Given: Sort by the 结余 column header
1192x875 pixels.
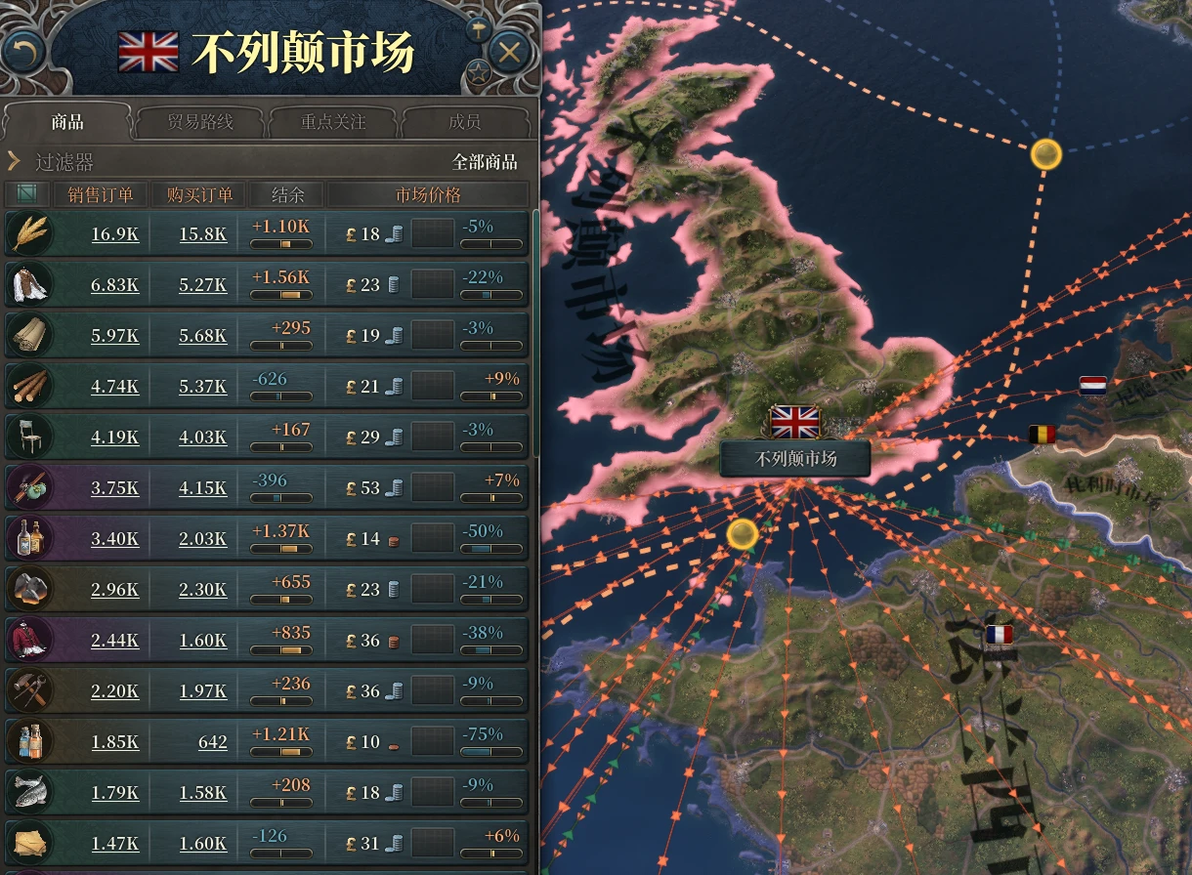Looking at the screenshot, I should point(287,195).
